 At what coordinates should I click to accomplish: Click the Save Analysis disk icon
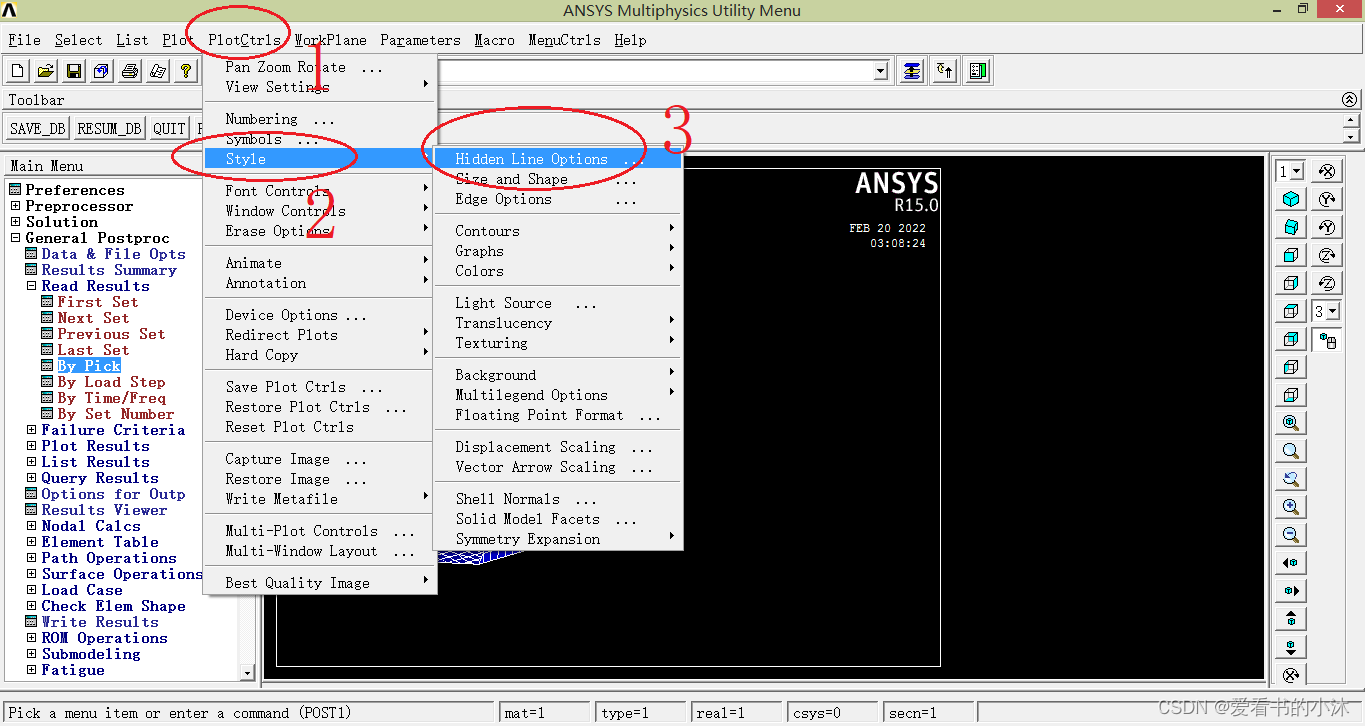pyautogui.click(x=74, y=71)
